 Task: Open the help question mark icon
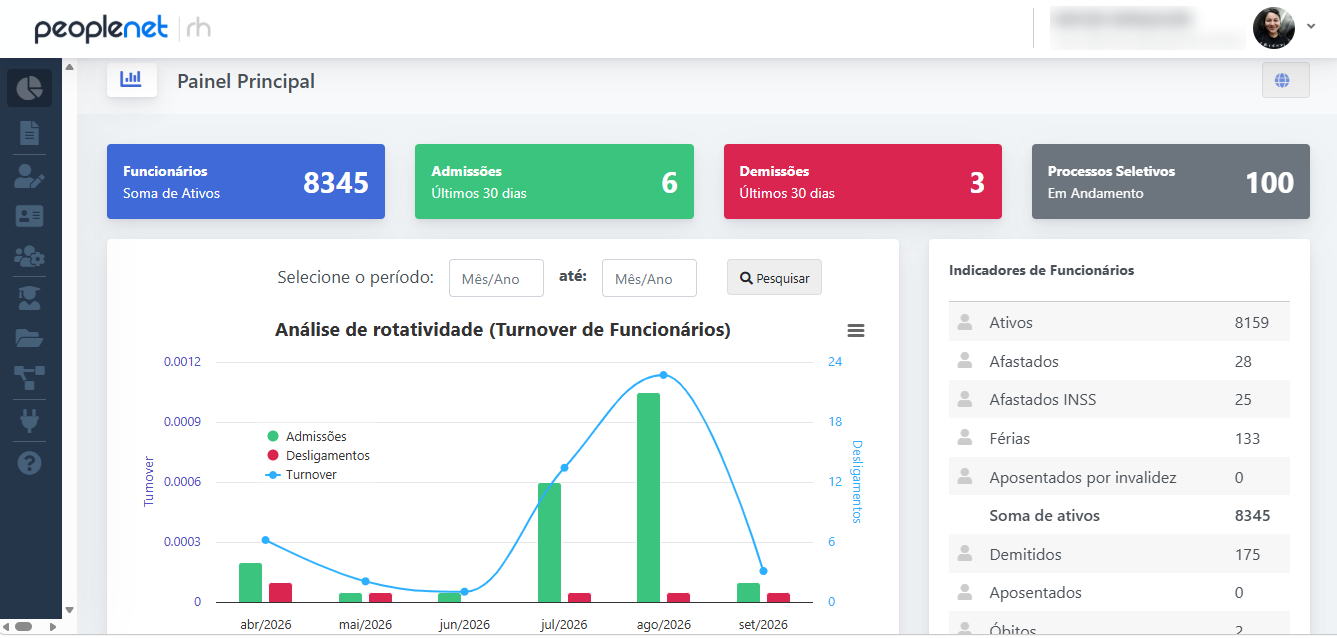tap(30, 463)
